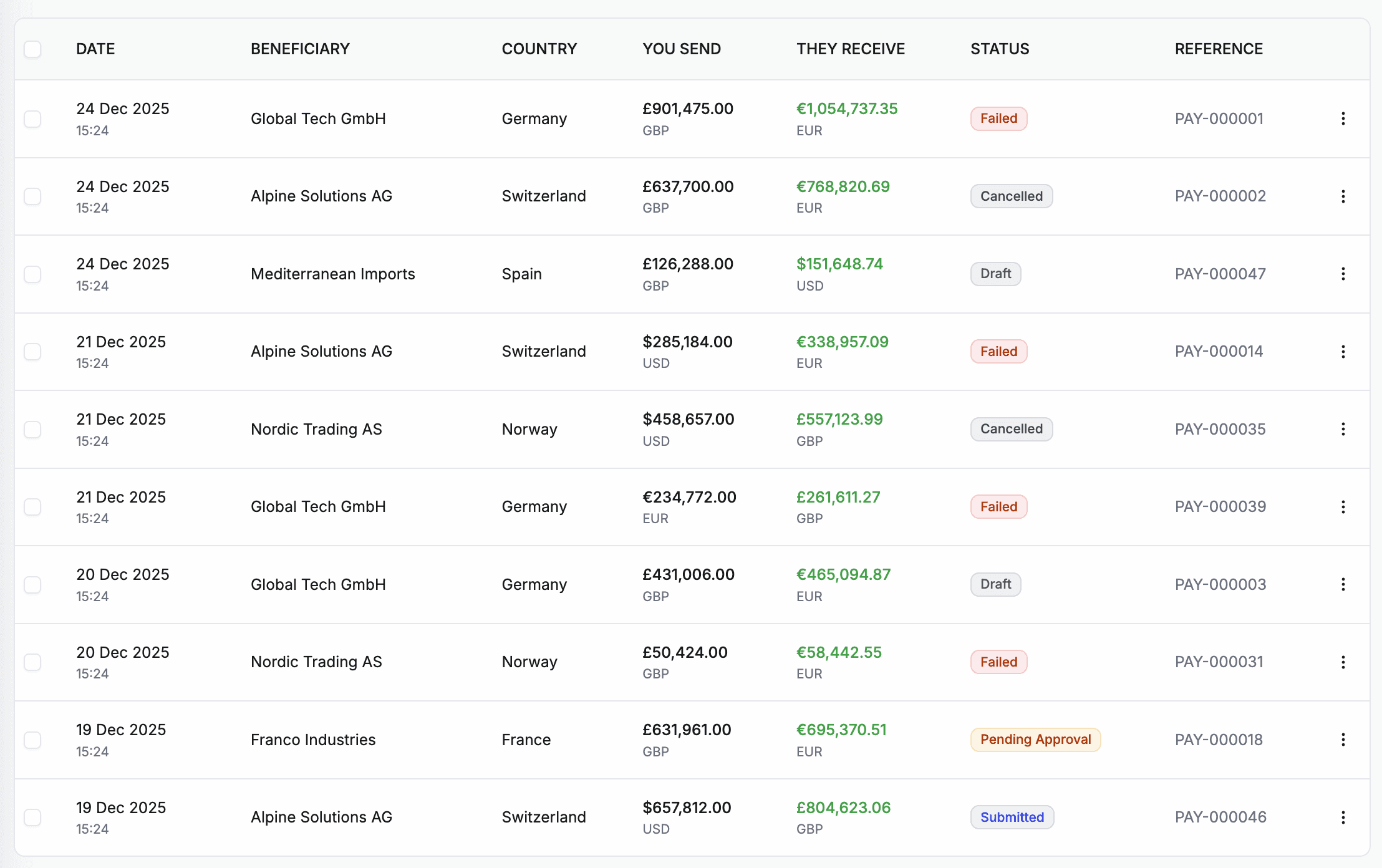The height and width of the screenshot is (868, 1382).
Task: Open the PAY-000003 reference
Action: [1220, 584]
